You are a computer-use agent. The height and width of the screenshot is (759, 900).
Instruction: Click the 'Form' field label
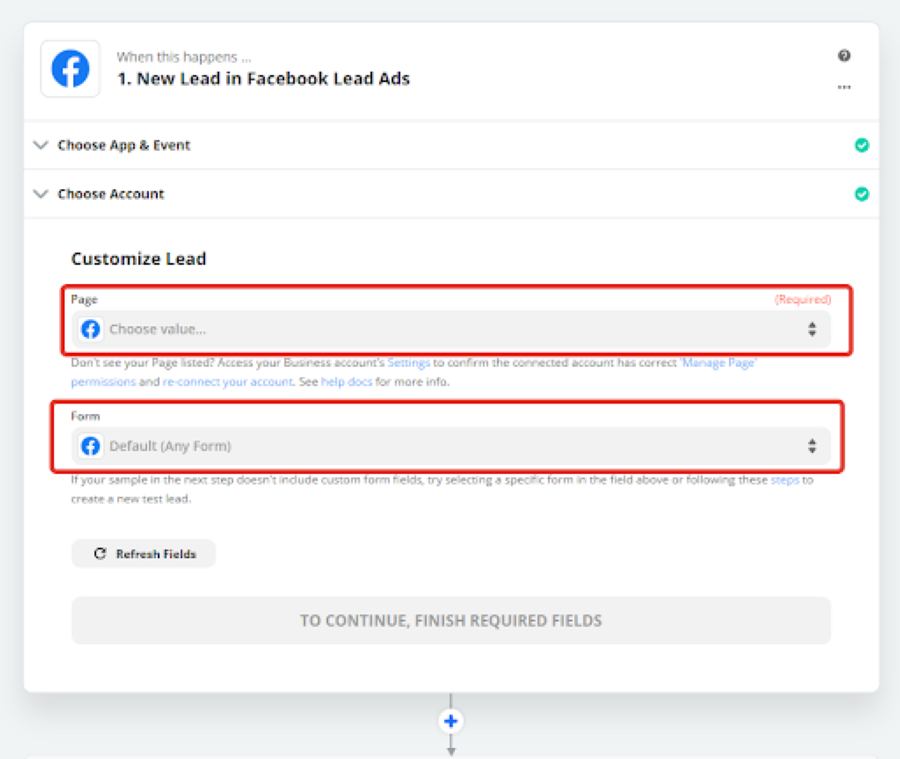point(86,416)
